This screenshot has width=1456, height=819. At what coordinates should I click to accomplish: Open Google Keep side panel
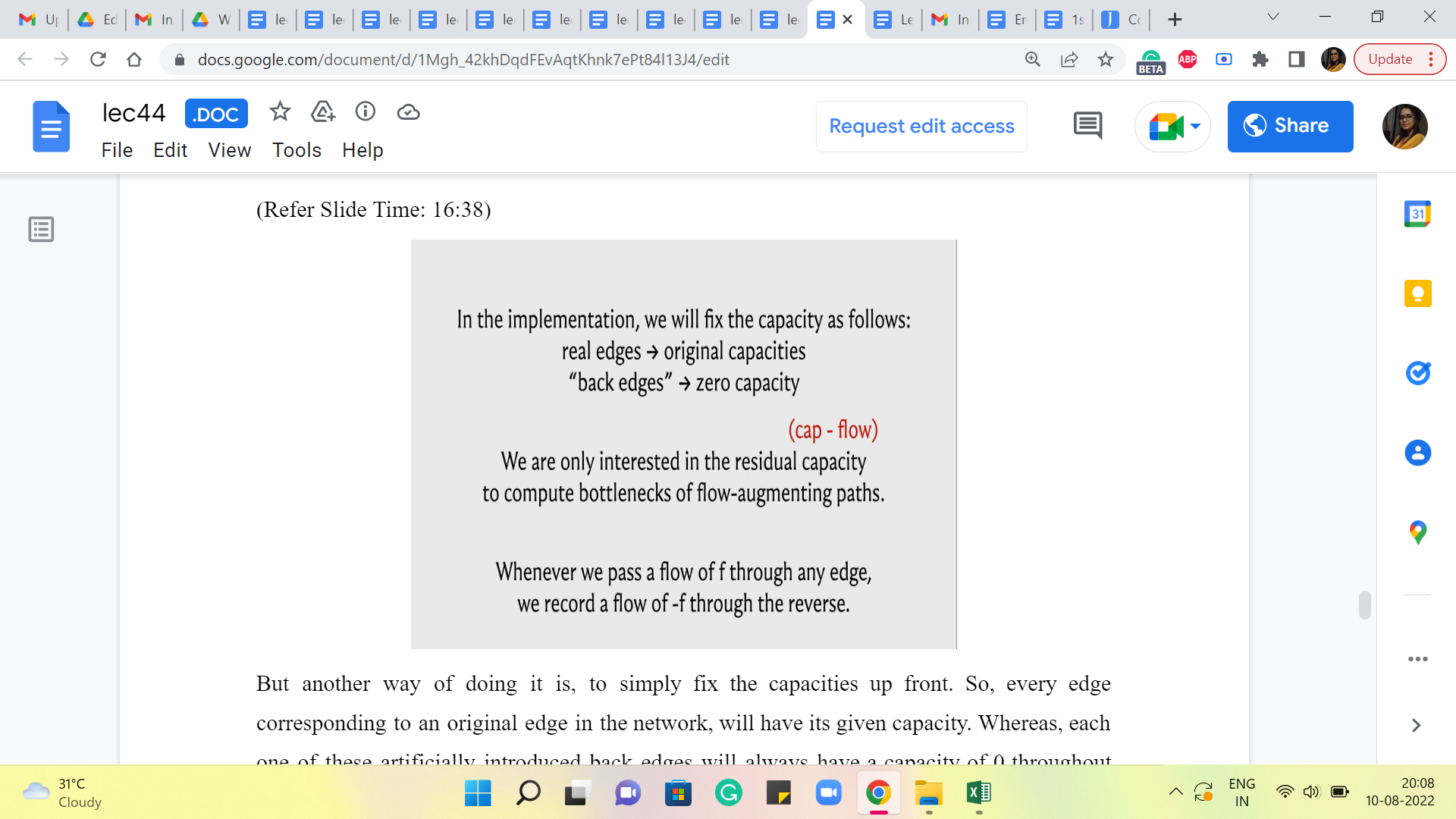1417,293
